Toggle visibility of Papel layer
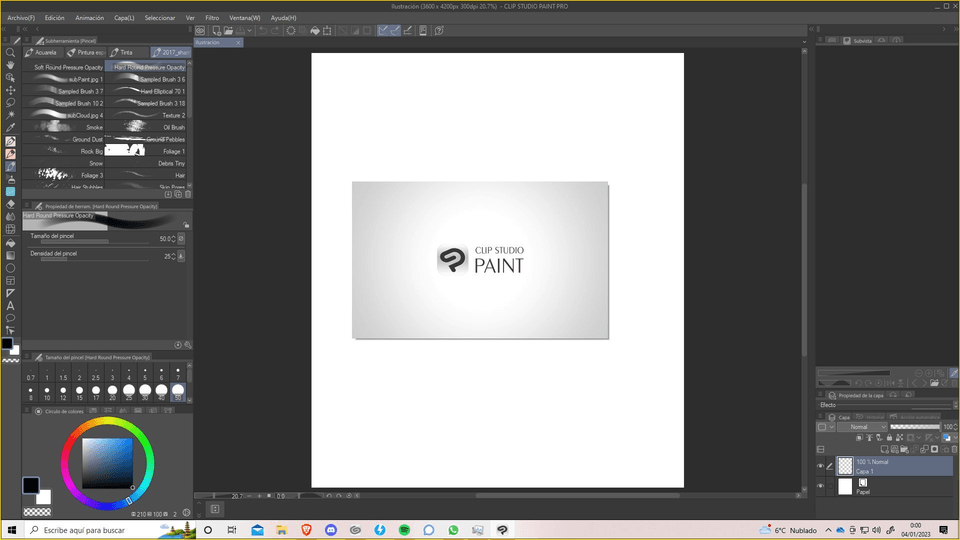The height and width of the screenshot is (540, 960). click(820, 486)
